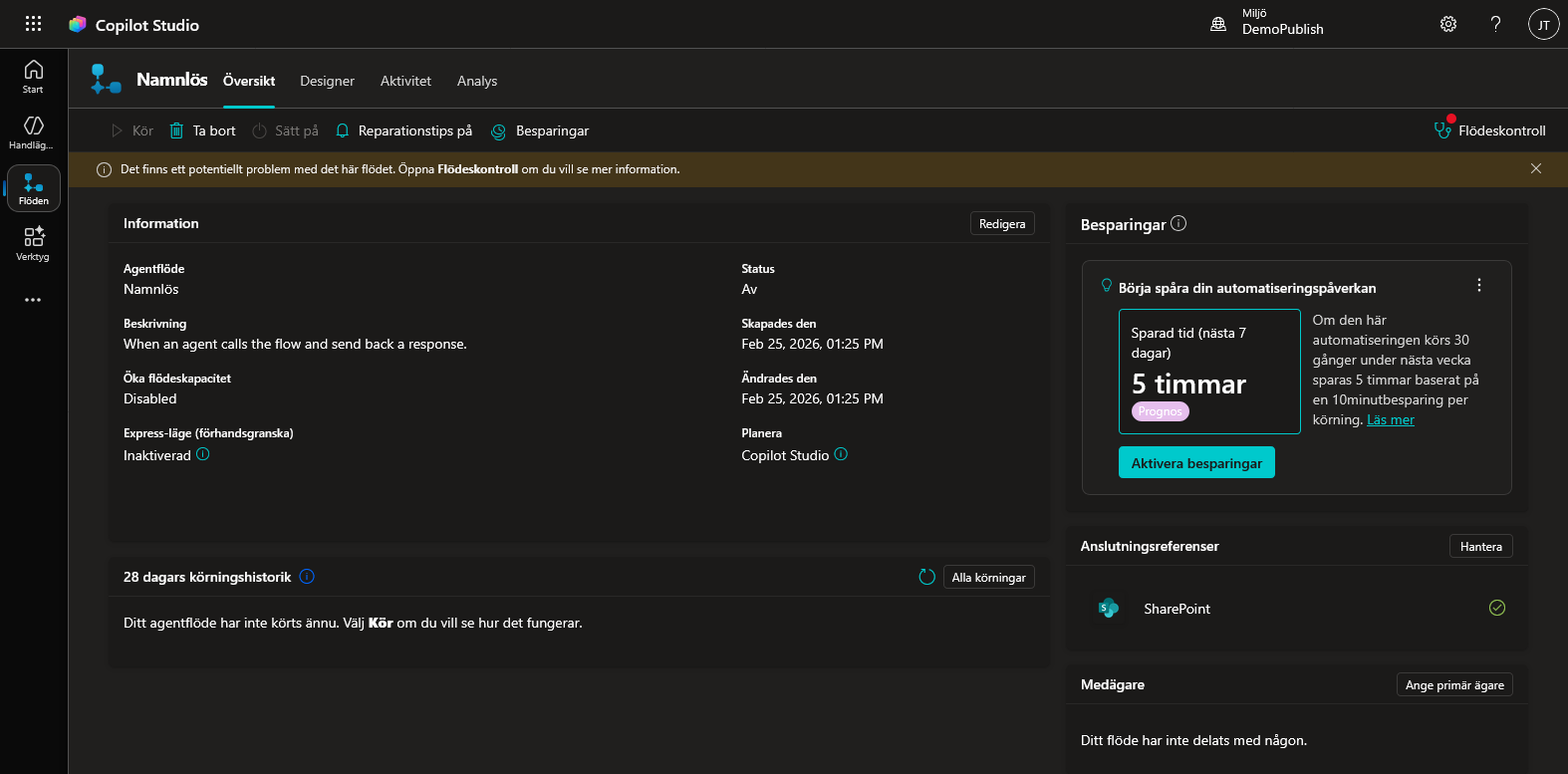Go to Start in sidebar
This screenshot has height=774, width=1568.
coord(33,77)
